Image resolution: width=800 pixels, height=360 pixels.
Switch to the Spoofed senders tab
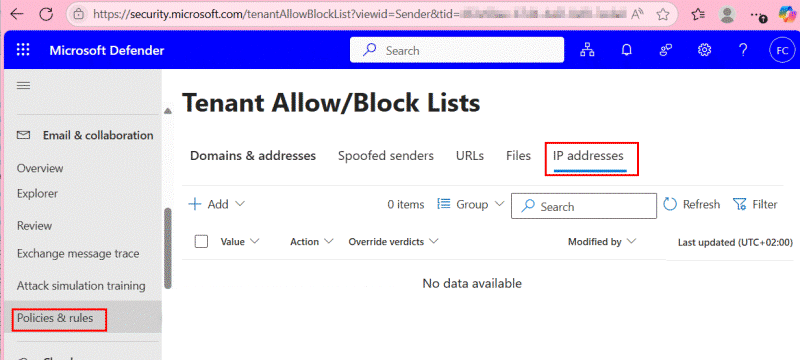386,156
